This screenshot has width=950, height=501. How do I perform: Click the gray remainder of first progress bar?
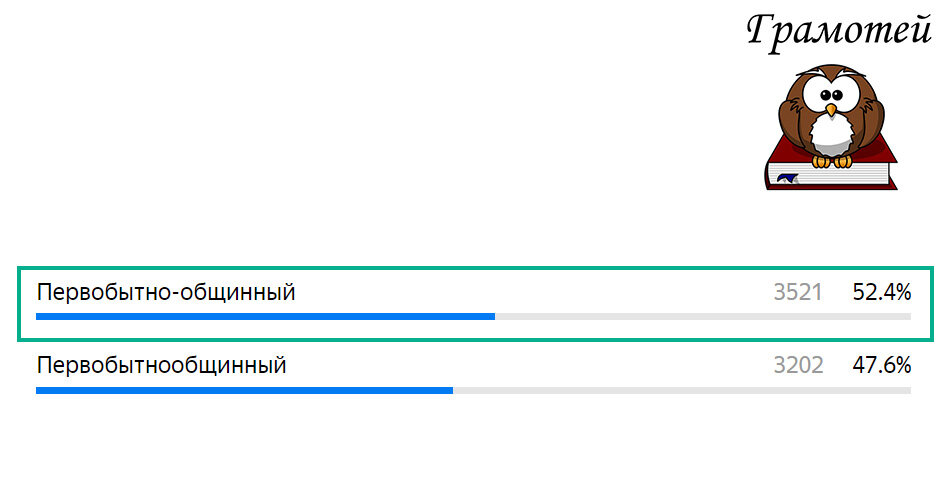pos(703,317)
